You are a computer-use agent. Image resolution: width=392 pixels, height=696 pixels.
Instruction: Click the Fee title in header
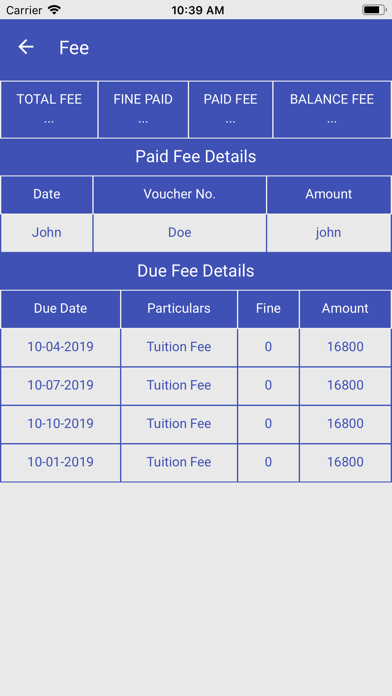point(74,48)
